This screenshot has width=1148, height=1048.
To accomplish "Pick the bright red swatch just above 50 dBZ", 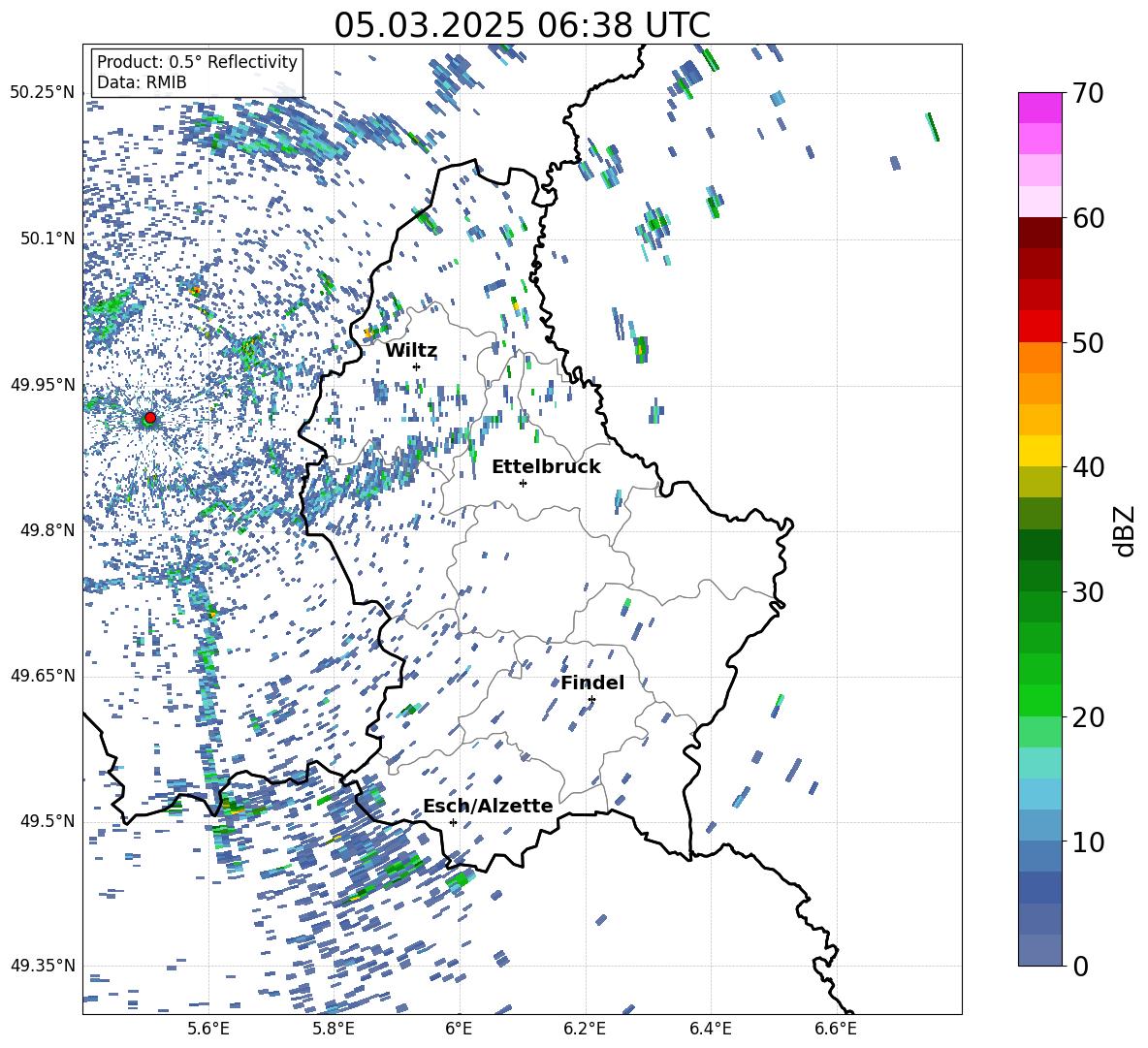I will click(x=1039, y=327).
